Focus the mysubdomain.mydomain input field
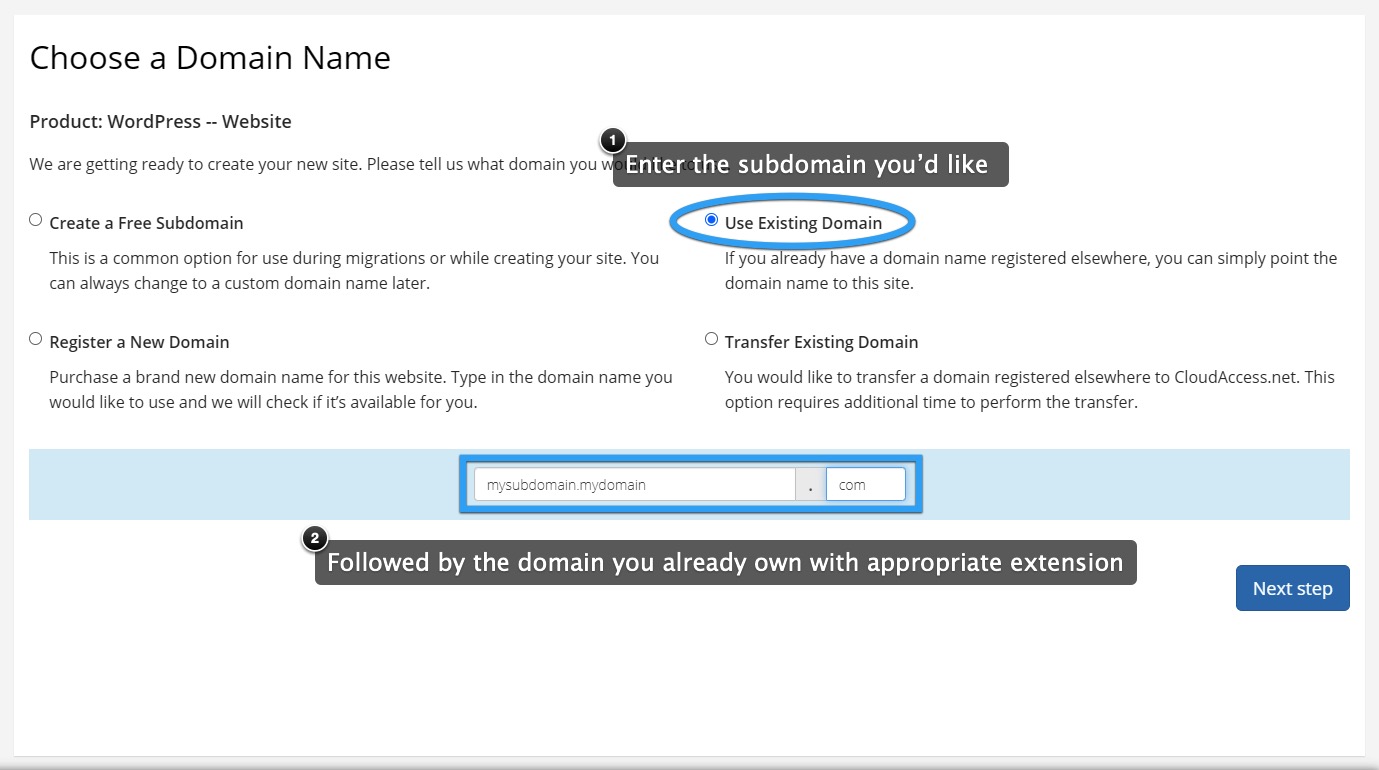 [x=635, y=484]
